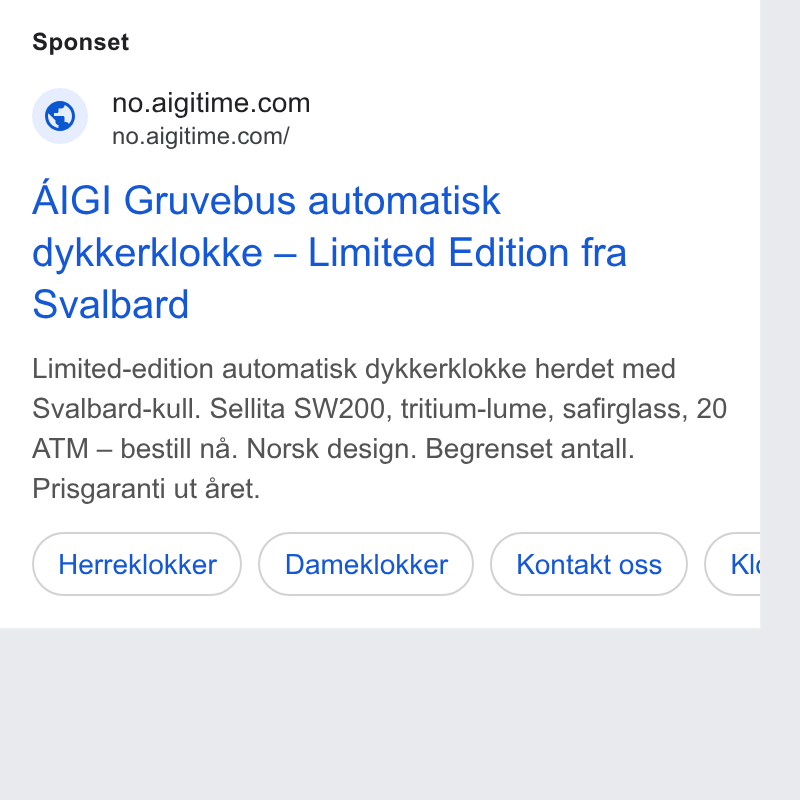800x800 pixels.
Task: Click the Begrenset antall phrase
Action: pos(530,449)
